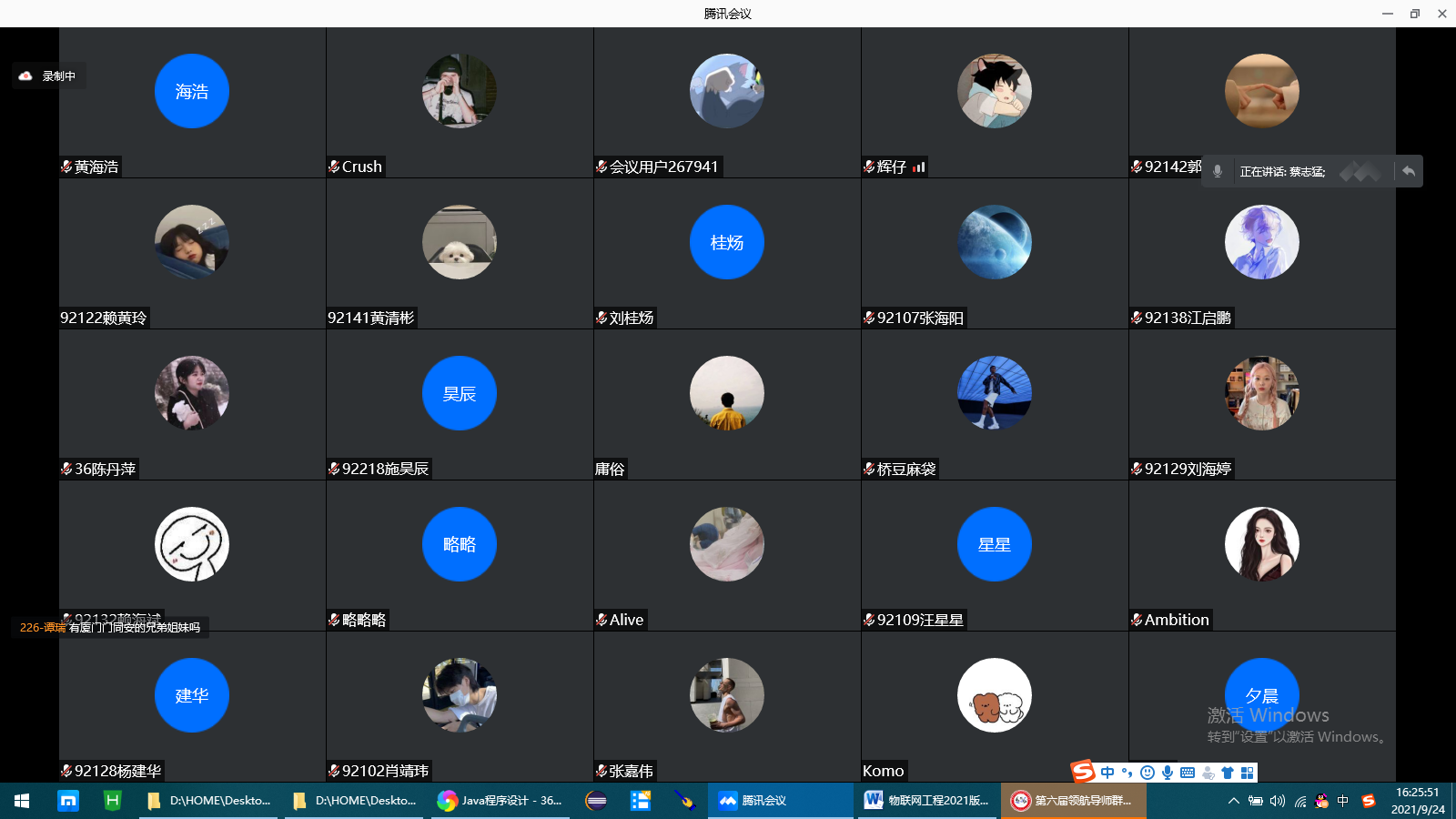Open the 第六届领航导师群 taskbar chat

[1072, 801]
